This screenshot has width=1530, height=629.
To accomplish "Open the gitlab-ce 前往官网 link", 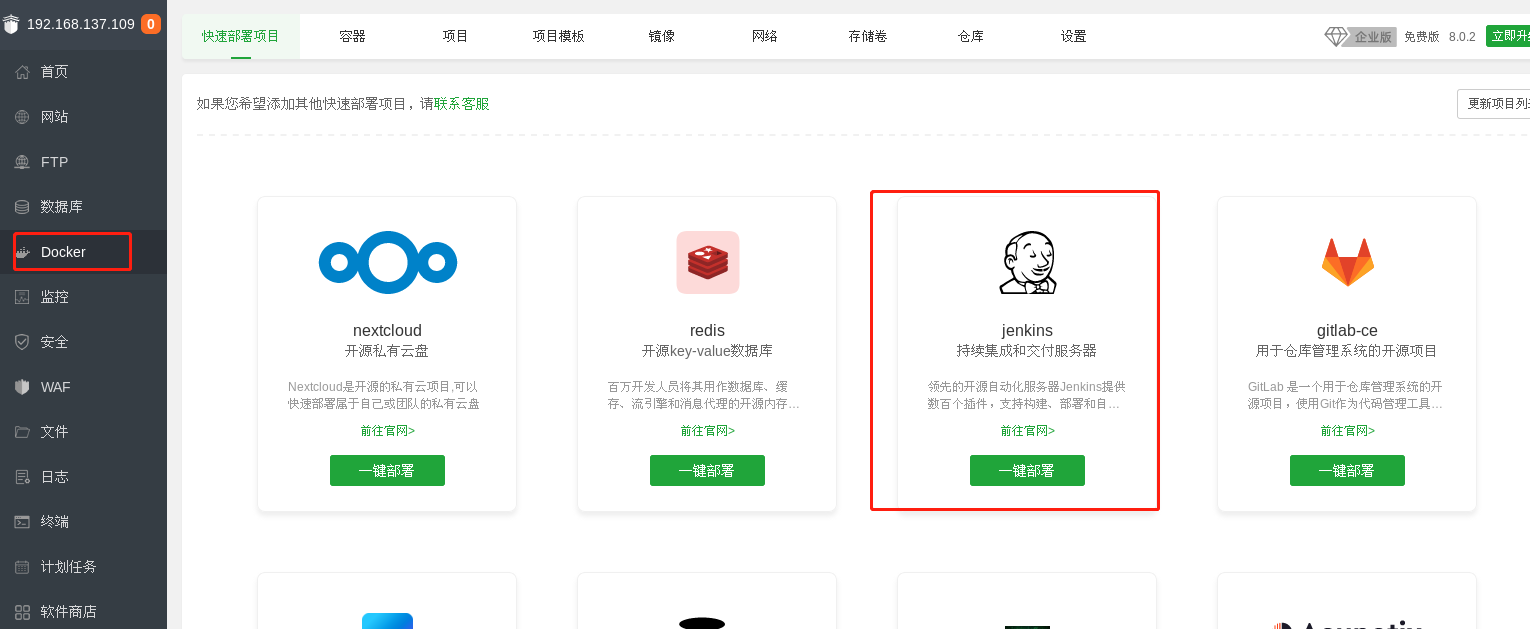I will click(1348, 431).
